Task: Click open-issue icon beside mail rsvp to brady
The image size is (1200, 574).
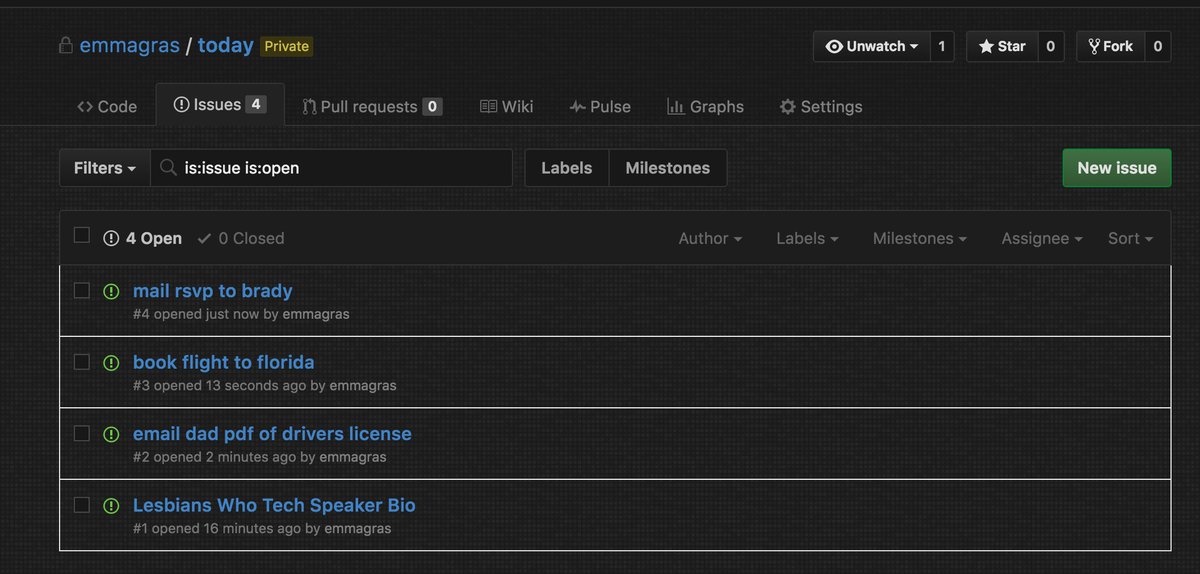Action: (111, 291)
